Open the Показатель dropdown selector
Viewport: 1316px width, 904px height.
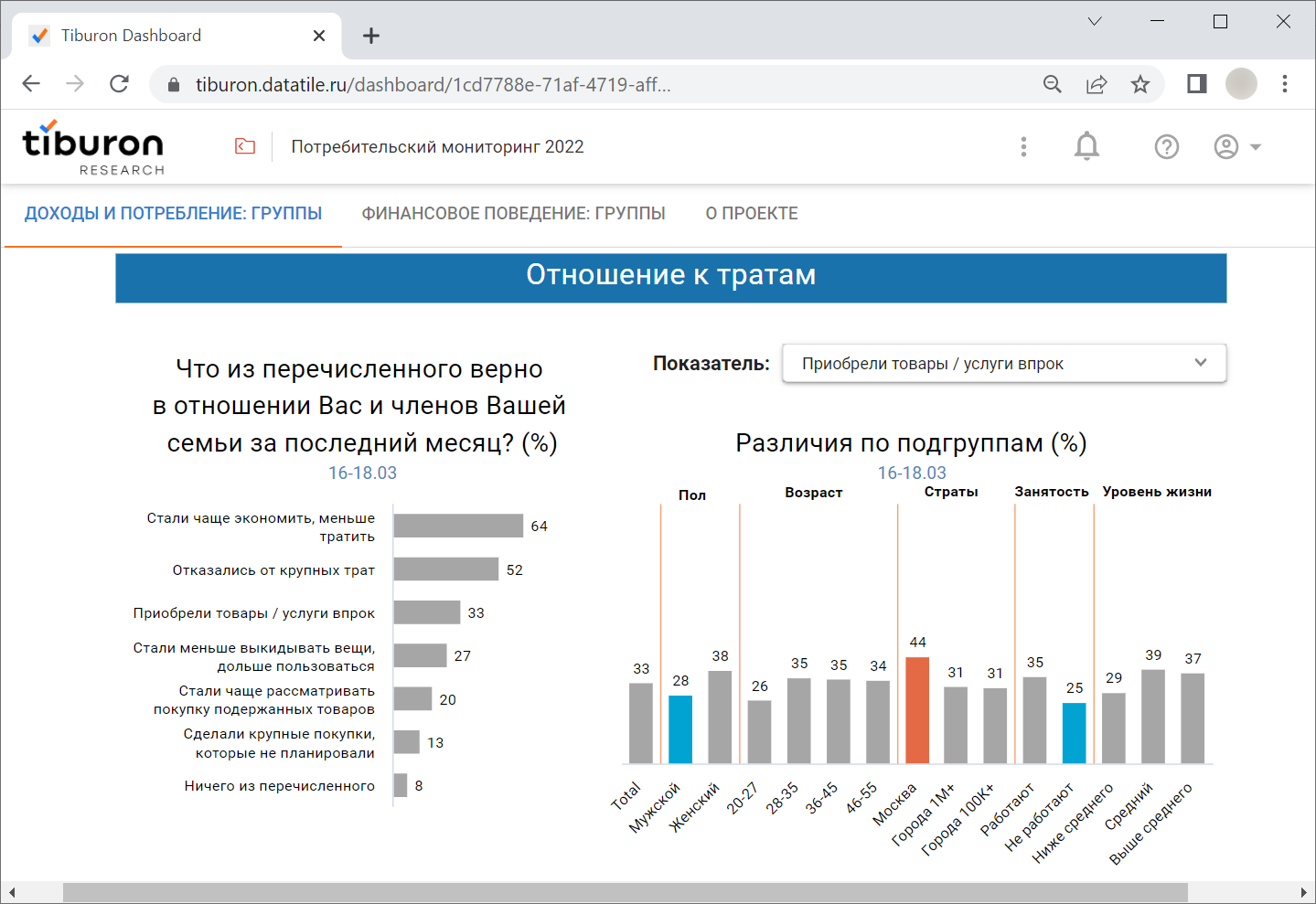coord(1004,363)
